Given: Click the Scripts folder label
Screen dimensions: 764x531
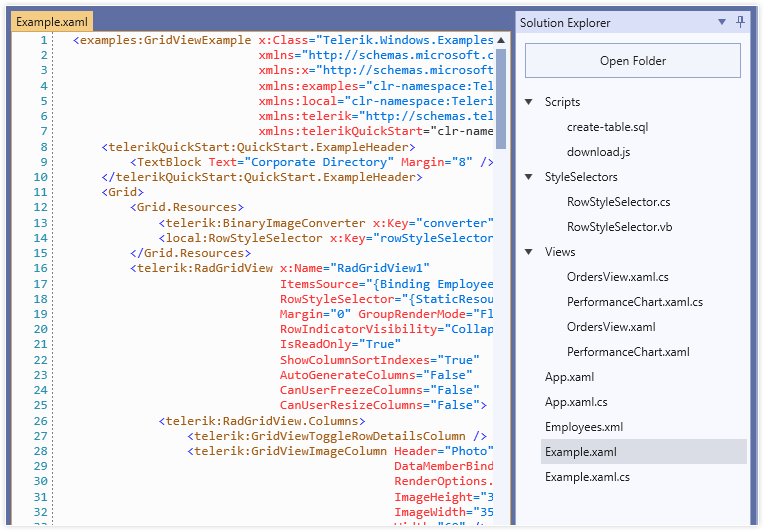Looking at the screenshot, I should (562, 102).
